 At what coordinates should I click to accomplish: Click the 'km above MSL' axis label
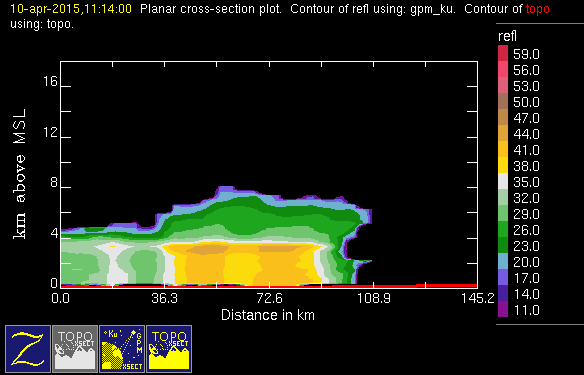point(19,174)
